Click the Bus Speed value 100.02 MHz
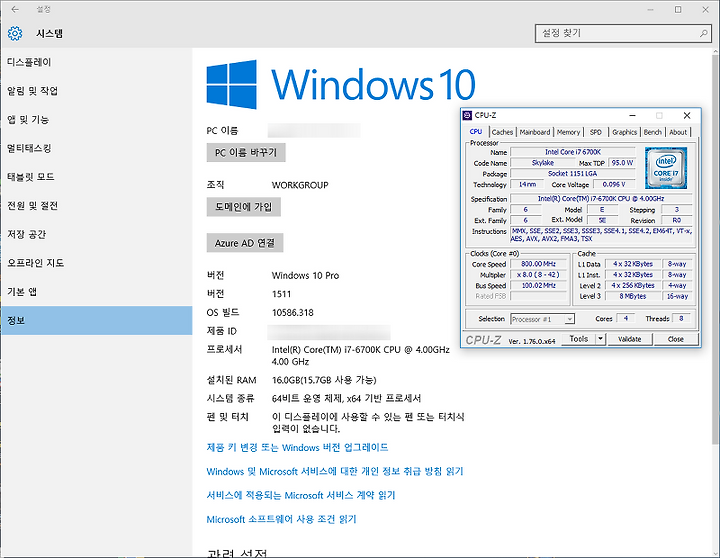Screen dimensions: 720x558 (x=538, y=285)
